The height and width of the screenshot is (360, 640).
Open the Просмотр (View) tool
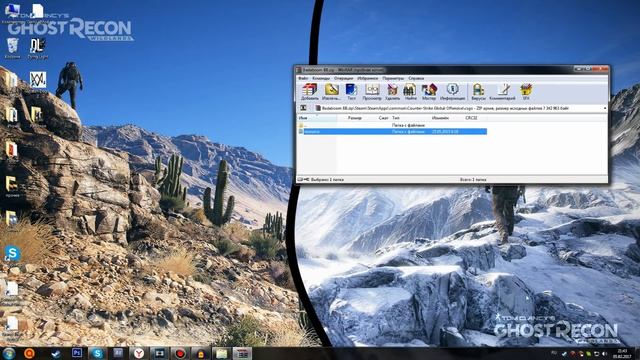(x=372, y=91)
